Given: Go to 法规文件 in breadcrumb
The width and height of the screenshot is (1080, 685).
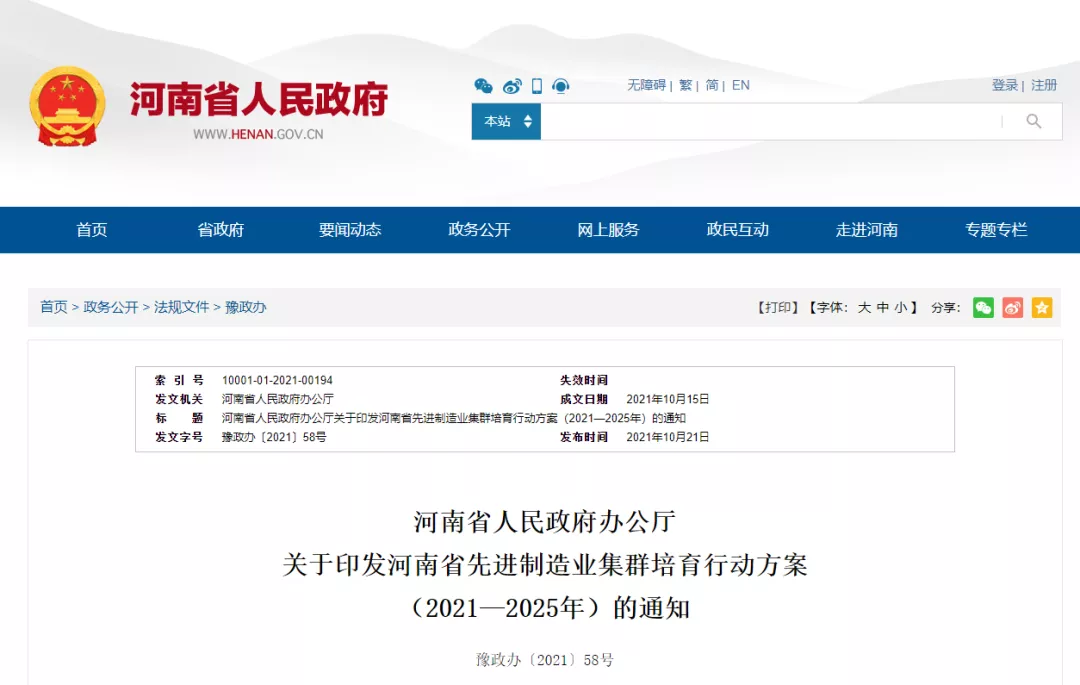Looking at the screenshot, I should 181,307.
